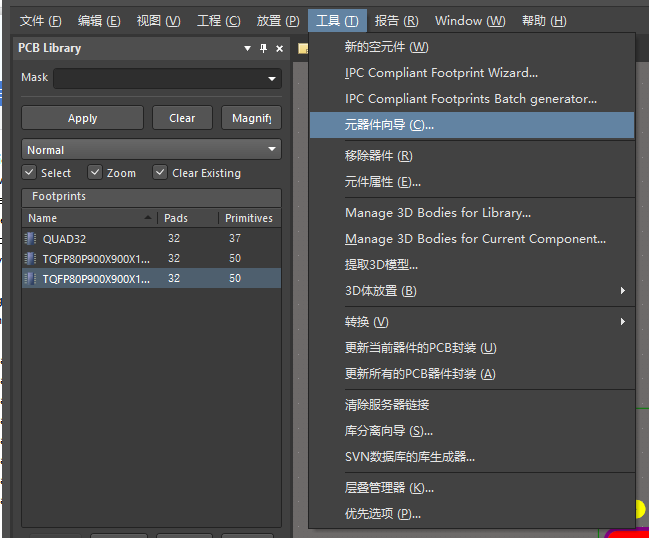
Task: Choose 提取3D模型 menu item
Action: [472, 265]
